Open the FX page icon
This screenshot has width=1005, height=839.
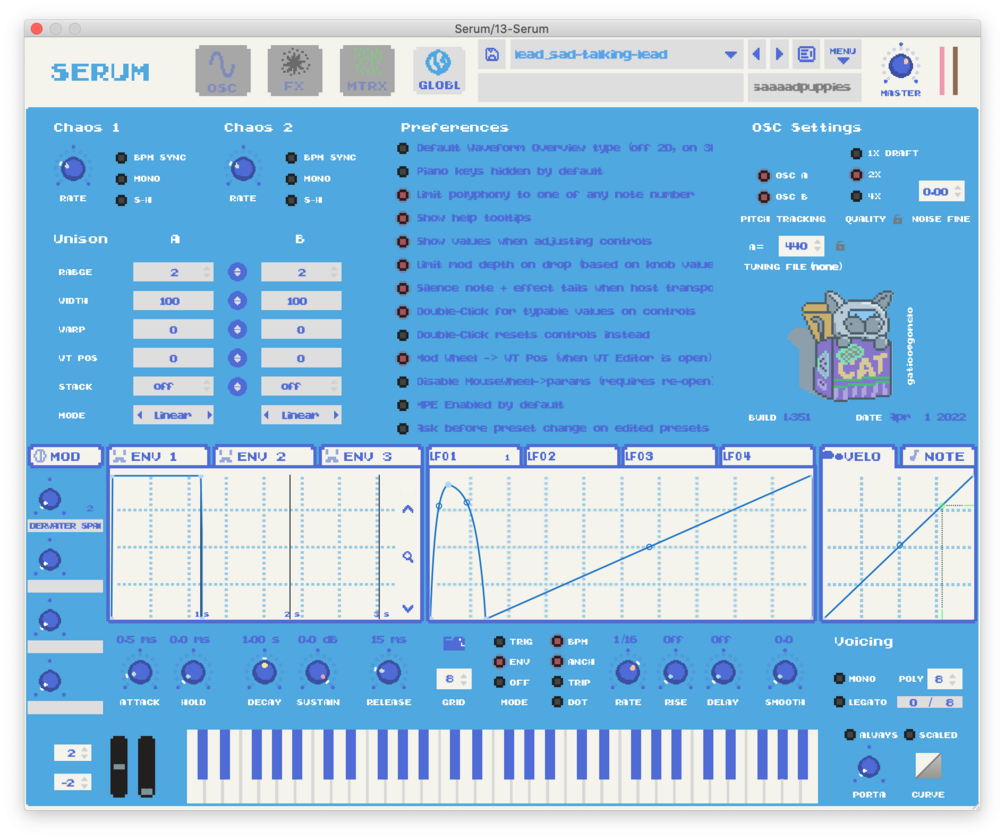tap(294, 71)
